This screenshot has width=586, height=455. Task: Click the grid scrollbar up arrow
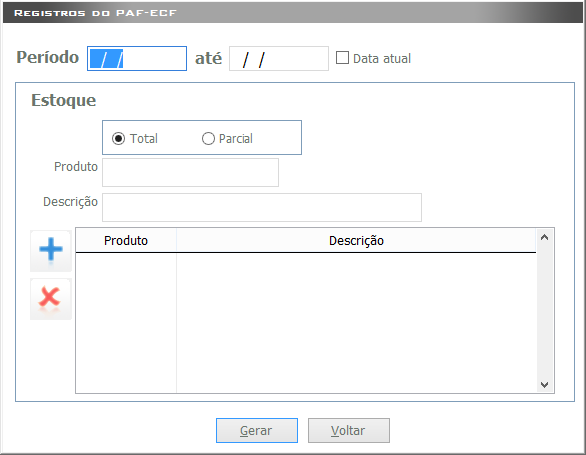tap(545, 237)
